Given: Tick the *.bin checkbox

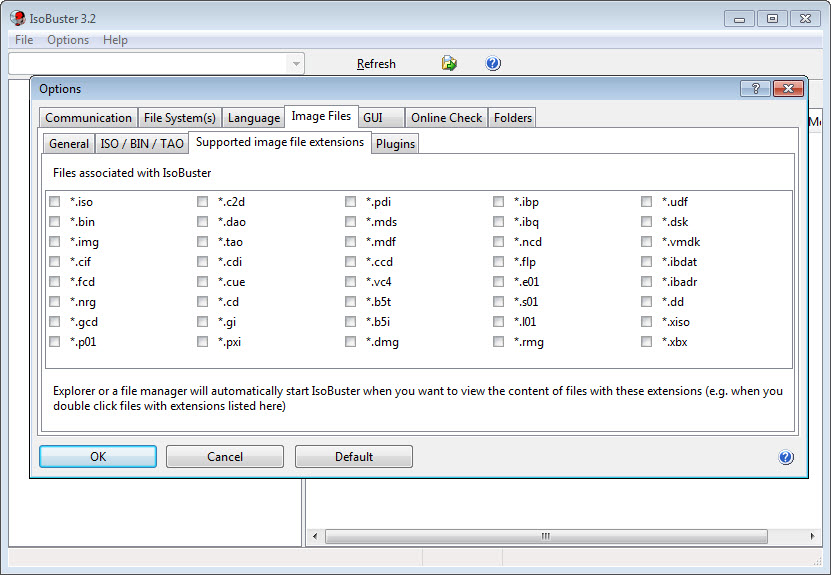Looking at the screenshot, I should (55, 222).
